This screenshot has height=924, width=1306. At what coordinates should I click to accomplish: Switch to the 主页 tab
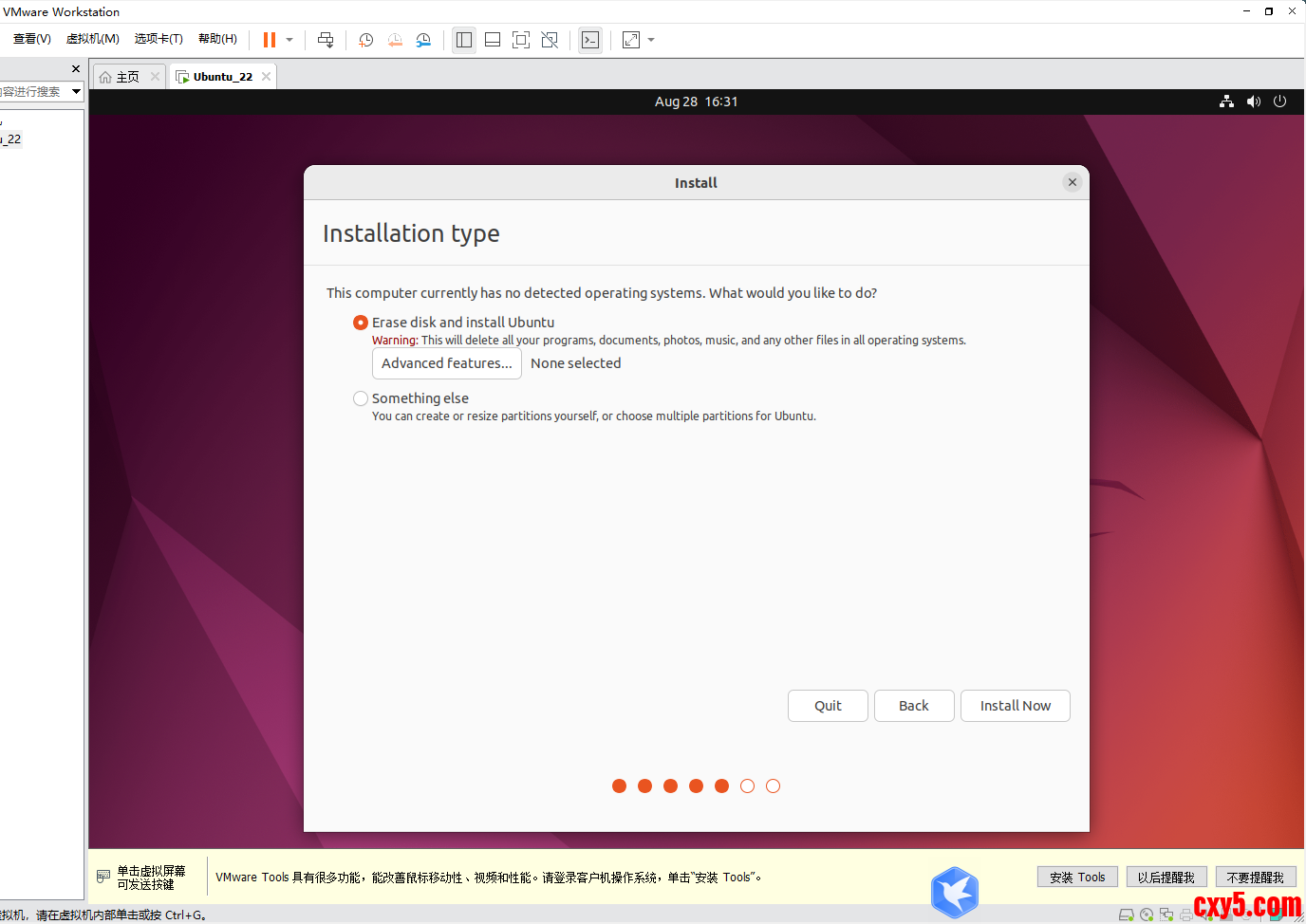(127, 77)
